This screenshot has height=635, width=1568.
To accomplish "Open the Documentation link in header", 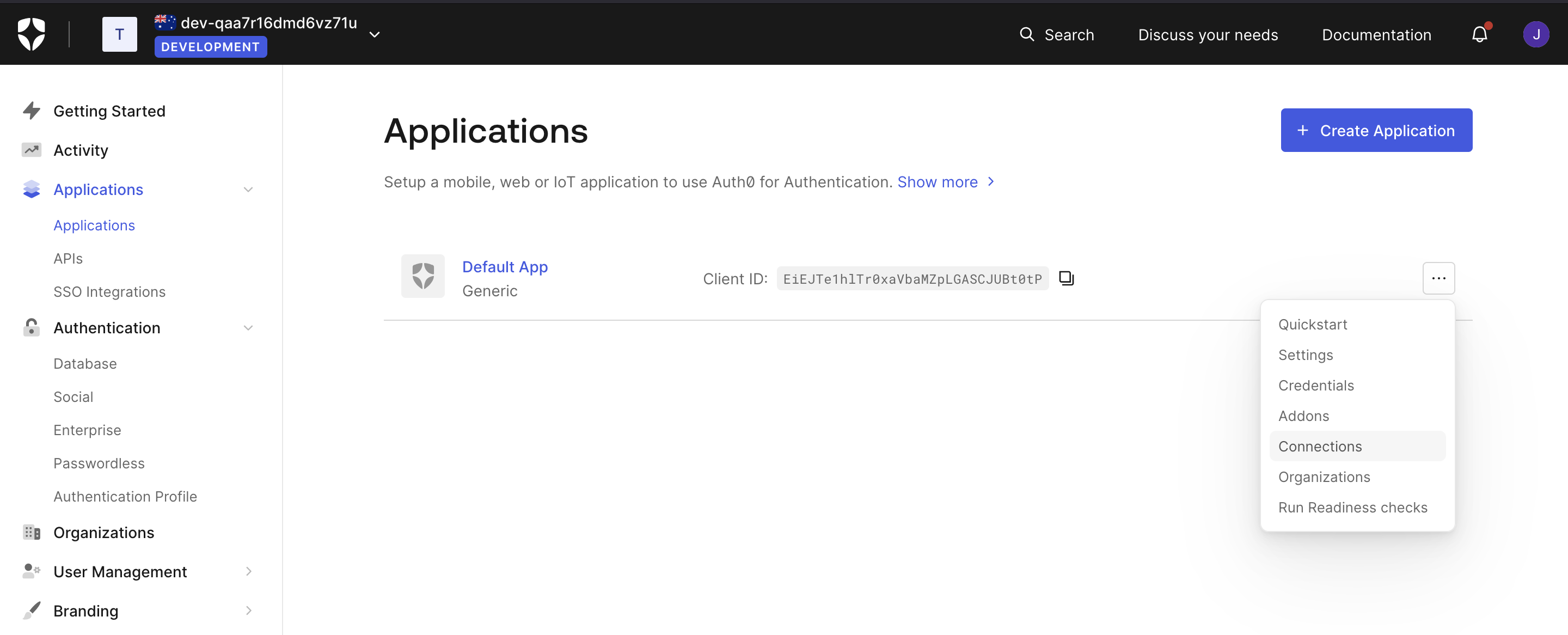I will (x=1376, y=35).
